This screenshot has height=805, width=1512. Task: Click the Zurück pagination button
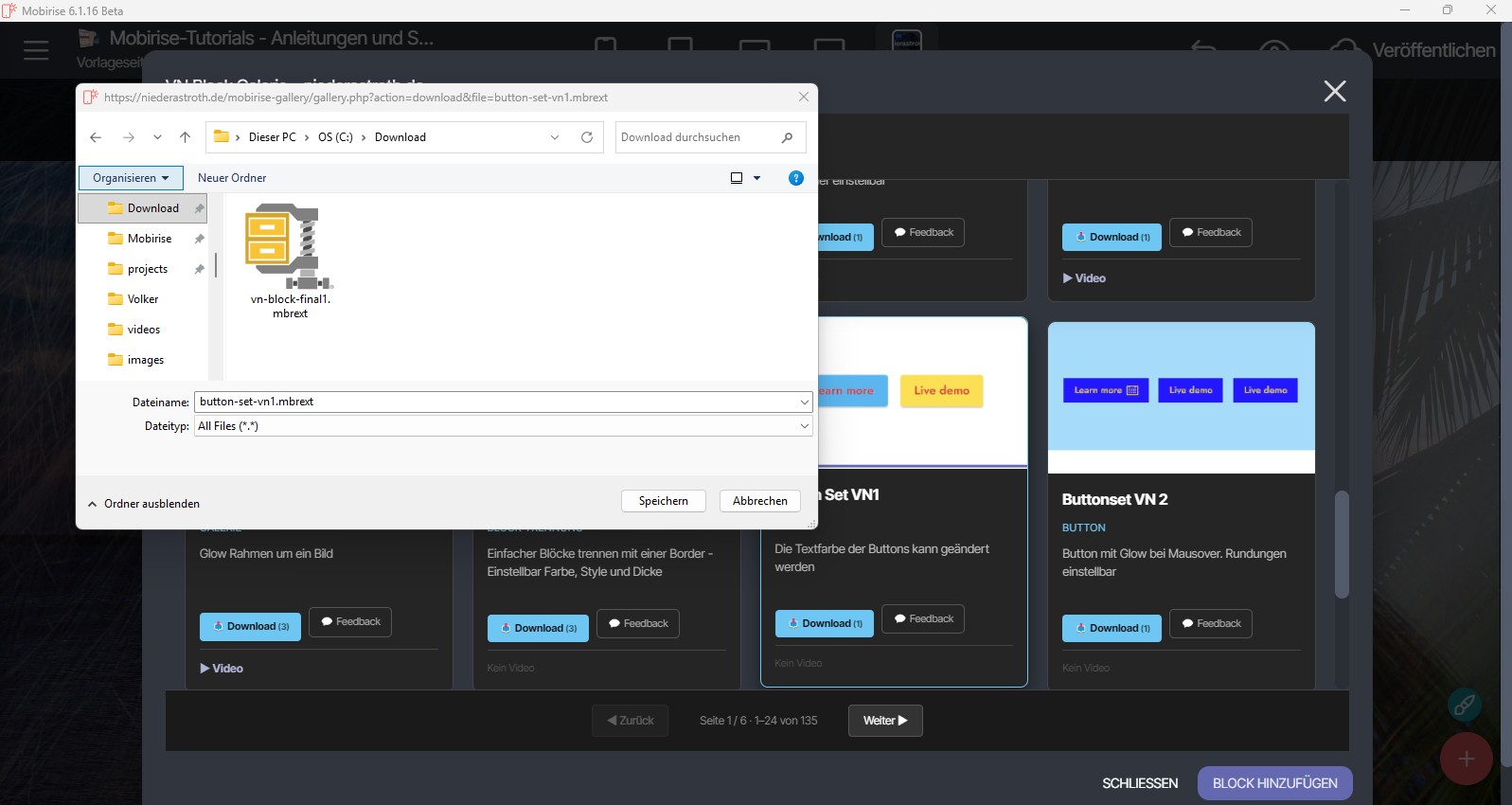tap(631, 721)
